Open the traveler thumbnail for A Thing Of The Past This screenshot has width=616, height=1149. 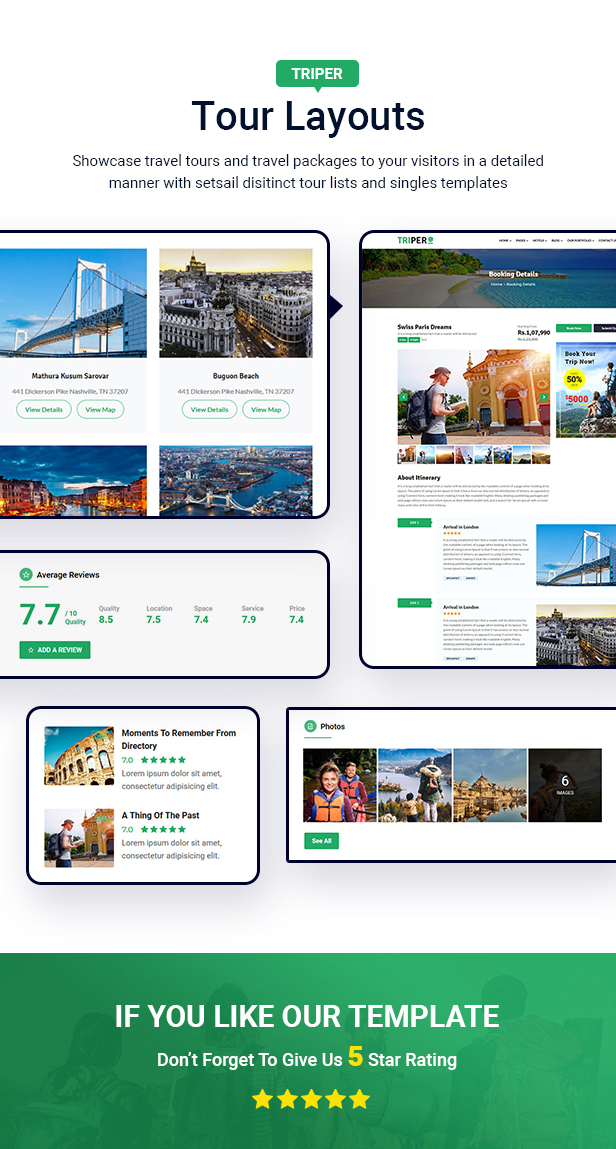(x=79, y=838)
